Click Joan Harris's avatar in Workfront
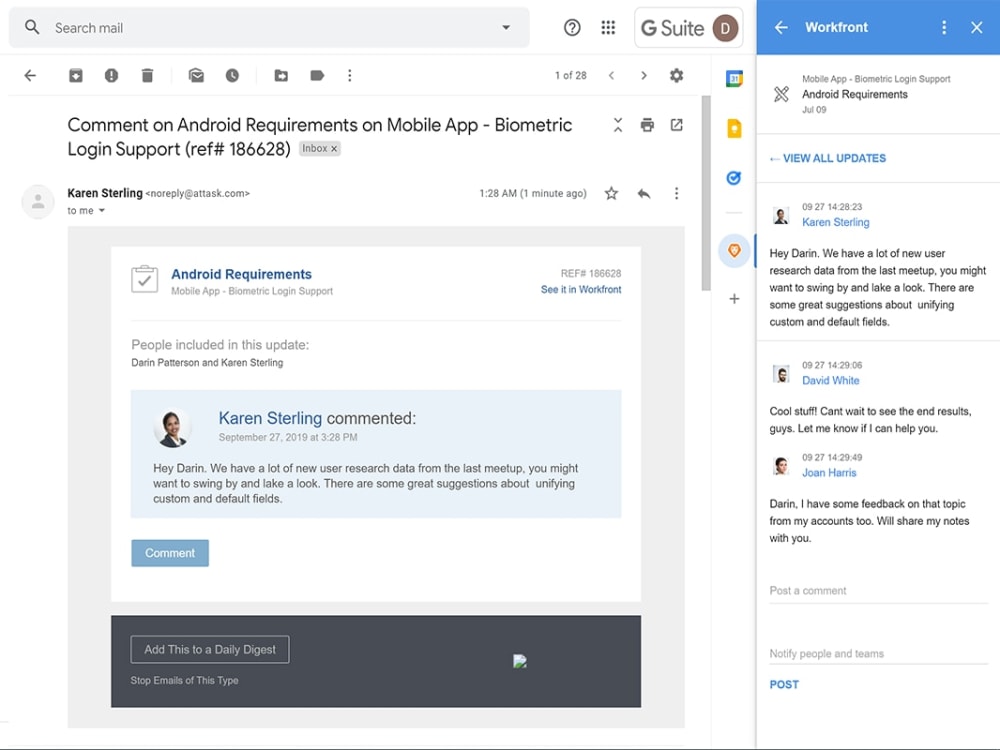 click(781, 466)
